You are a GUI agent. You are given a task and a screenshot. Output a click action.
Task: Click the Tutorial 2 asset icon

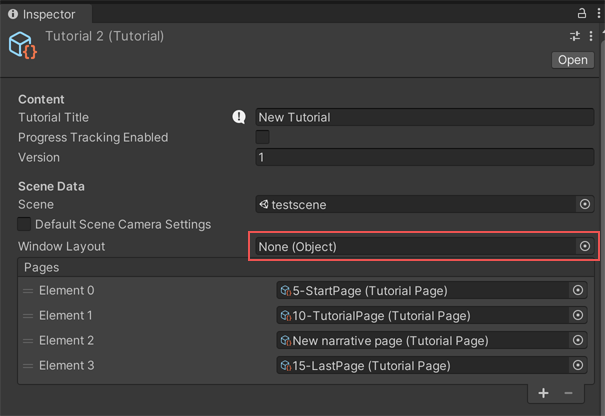click(x=22, y=45)
